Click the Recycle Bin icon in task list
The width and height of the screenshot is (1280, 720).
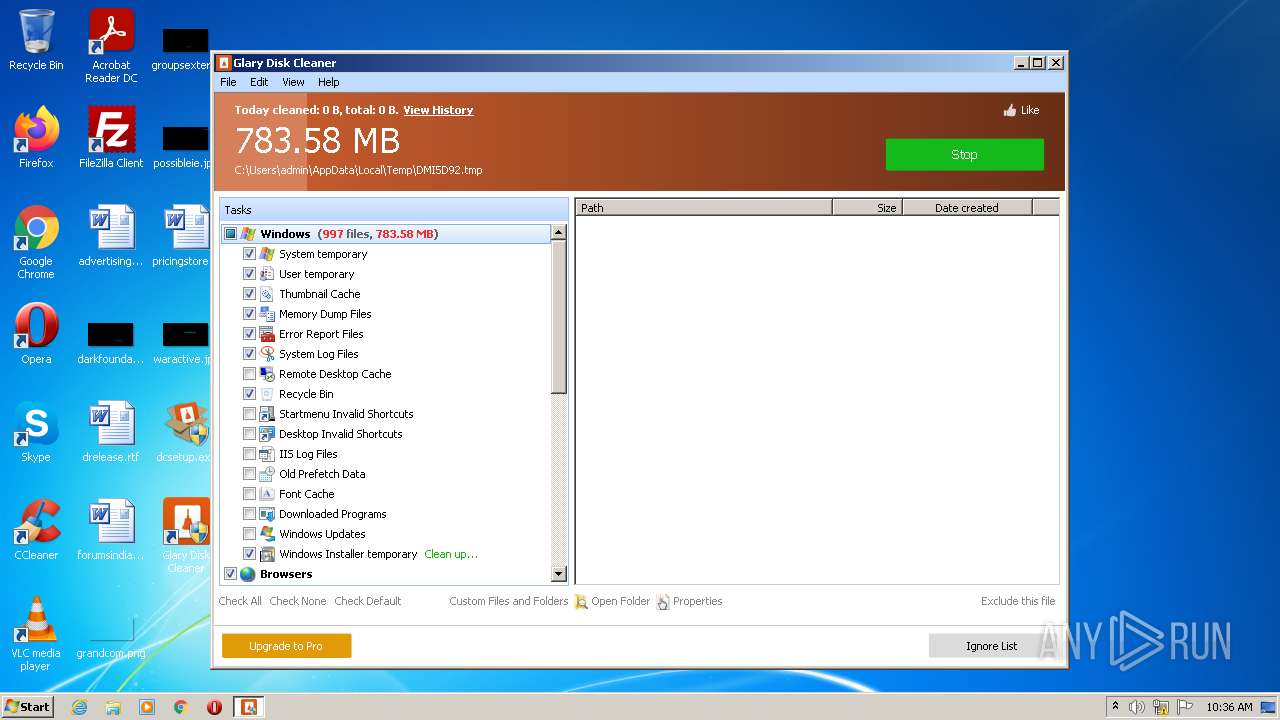(x=267, y=394)
